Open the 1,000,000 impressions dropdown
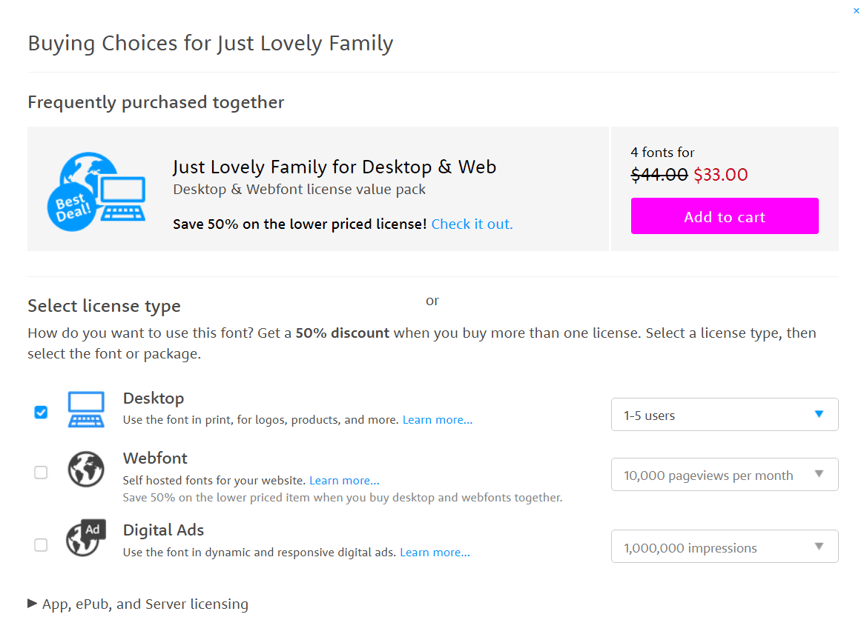 [724, 547]
